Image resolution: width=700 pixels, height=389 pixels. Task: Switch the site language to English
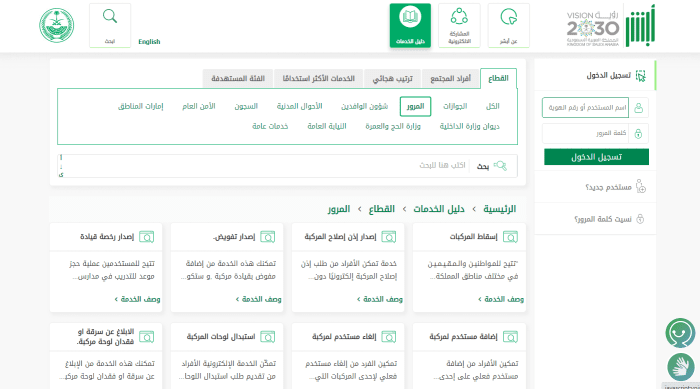(149, 42)
